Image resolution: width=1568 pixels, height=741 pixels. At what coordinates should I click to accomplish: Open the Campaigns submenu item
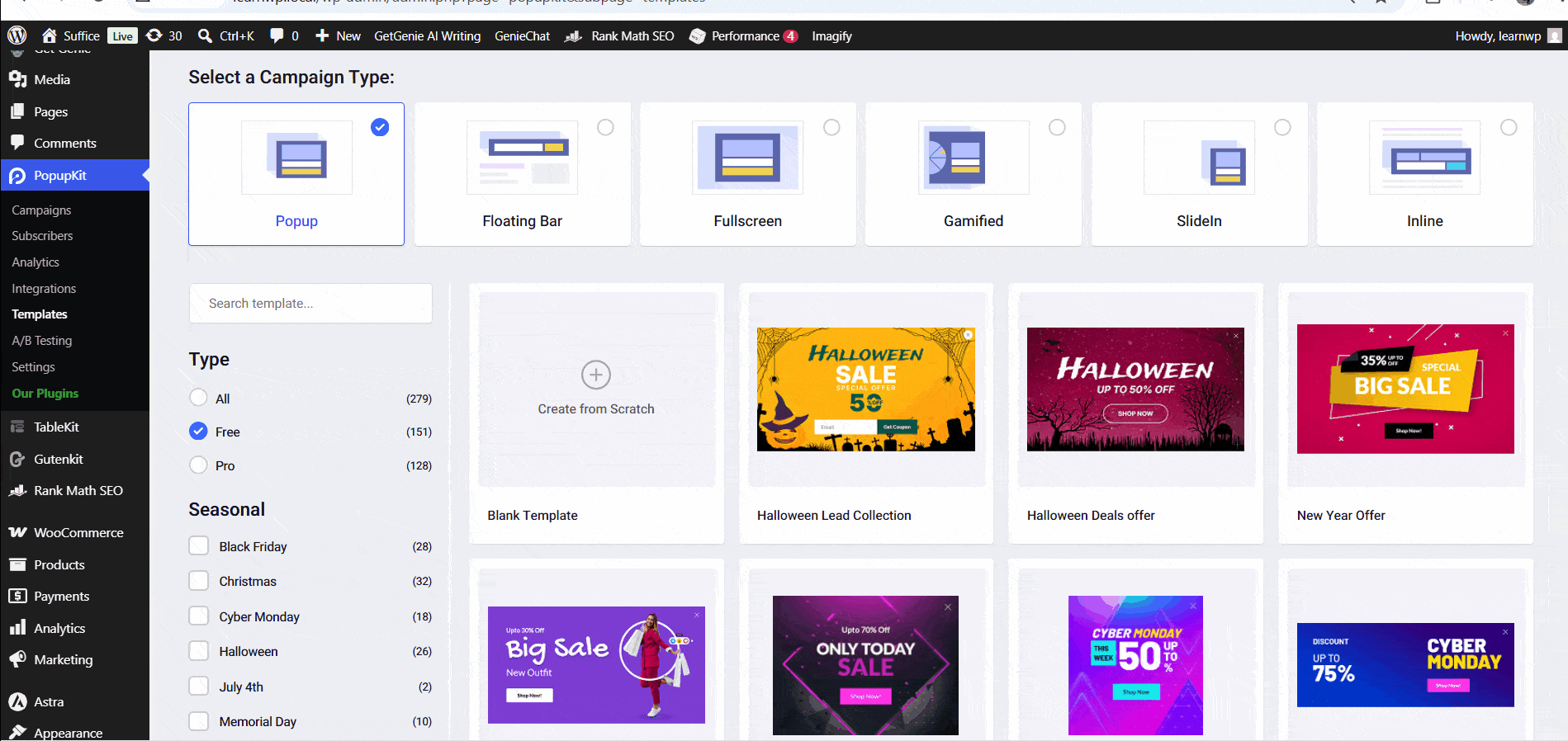click(x=41, y=210)
